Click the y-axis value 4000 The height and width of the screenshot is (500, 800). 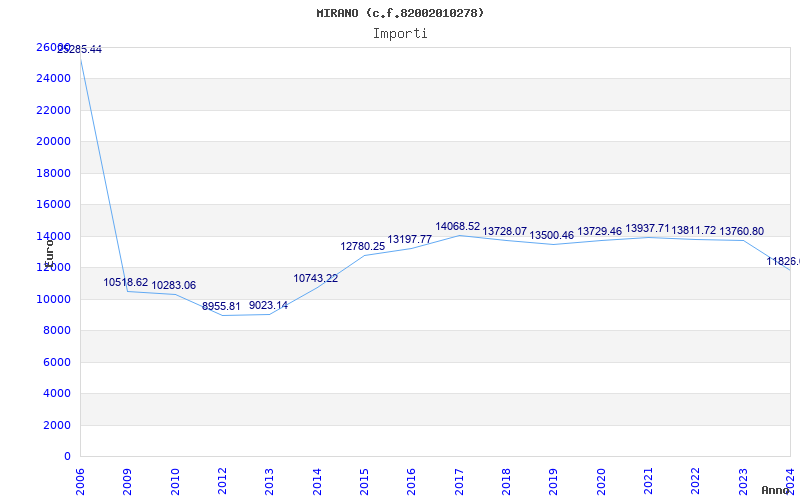pyautogui.click(x=56, y=393)
